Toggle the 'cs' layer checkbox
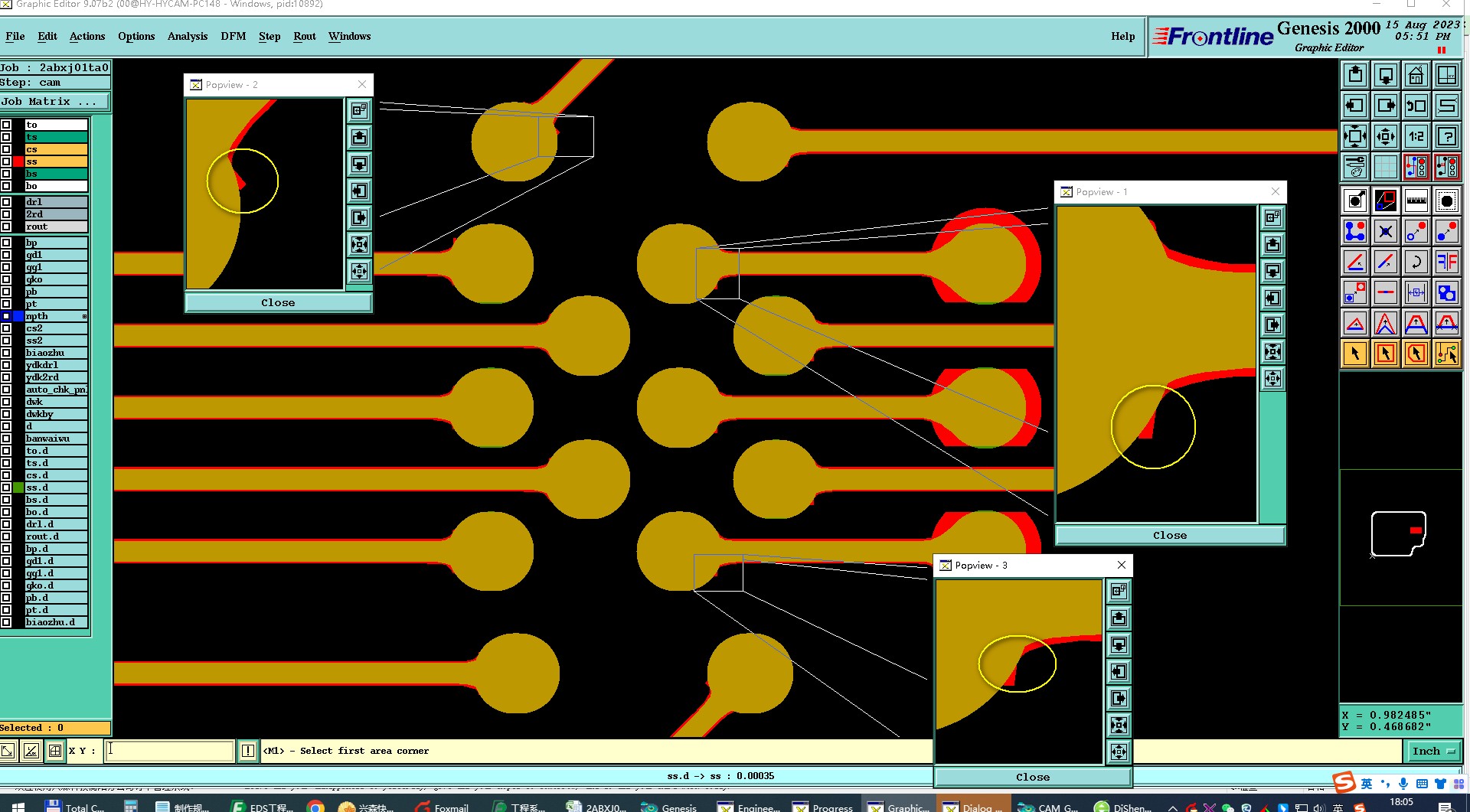1470x812 pixels. [x=6, y=149]
